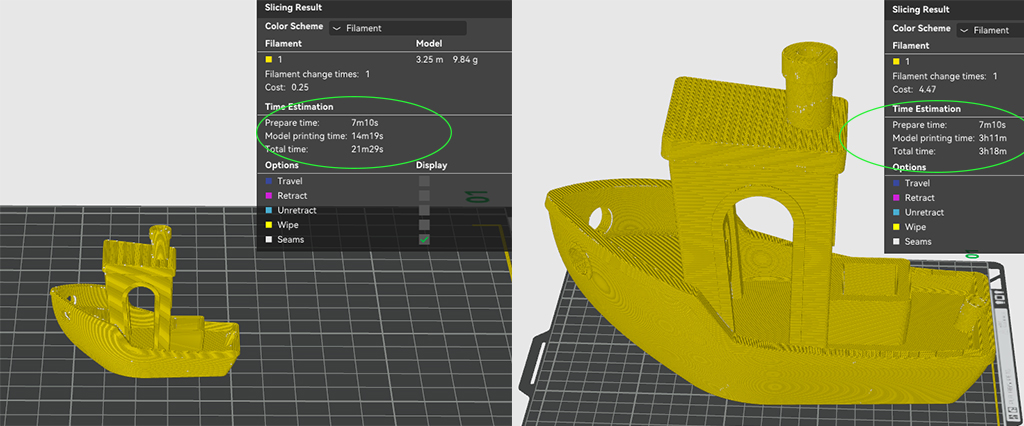Click yellow filament 1 swatch in left panel
Viewport: 1024px width, 426px height.
pyautogui.click(x=268, y=60)
